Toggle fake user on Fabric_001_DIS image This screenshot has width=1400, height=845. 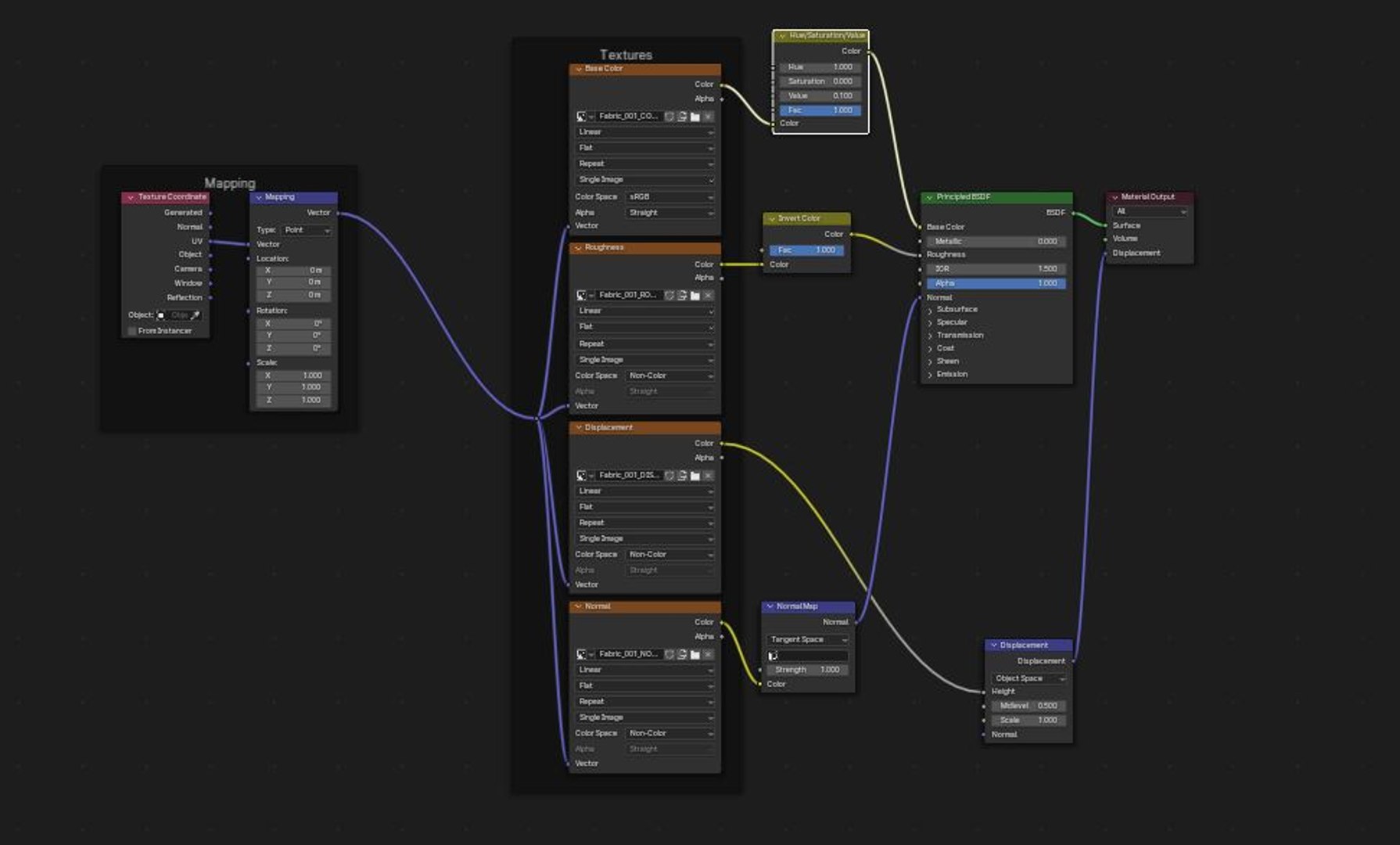pyautogui.click(x=669, y=476)
